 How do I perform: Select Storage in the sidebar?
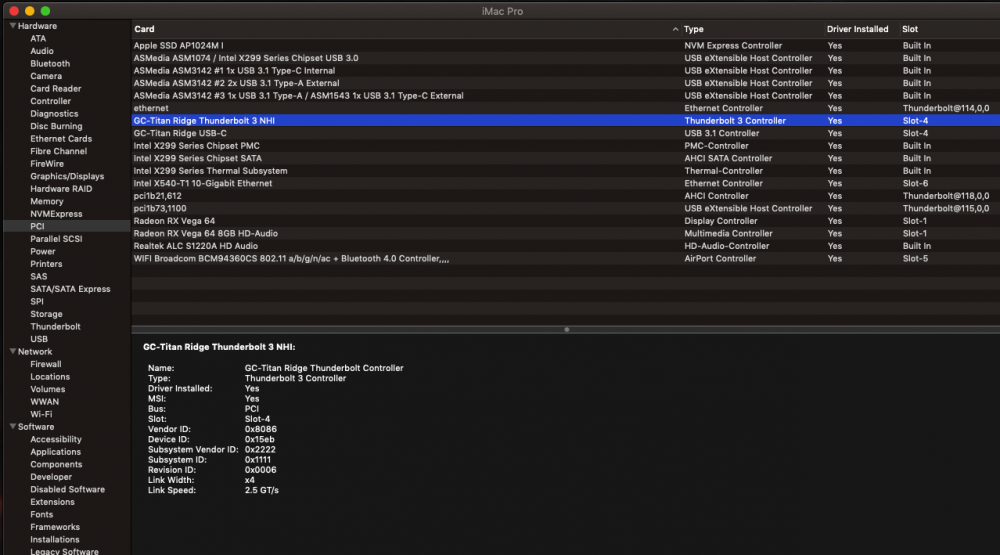(46, 314)
